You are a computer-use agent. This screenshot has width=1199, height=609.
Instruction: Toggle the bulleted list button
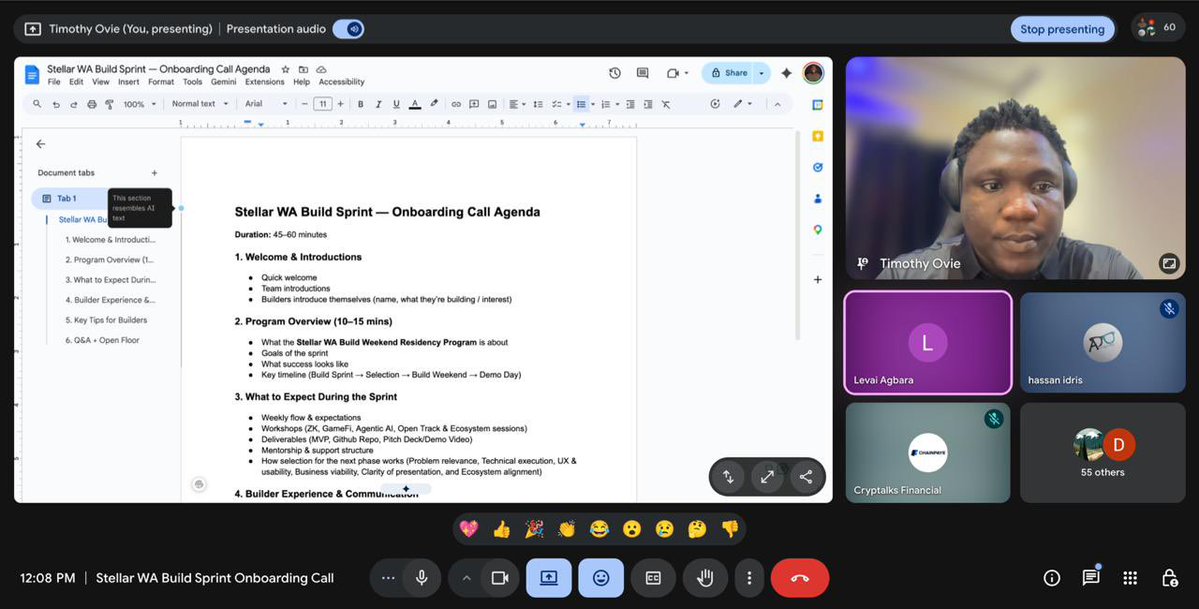click(x=581, y=104)
